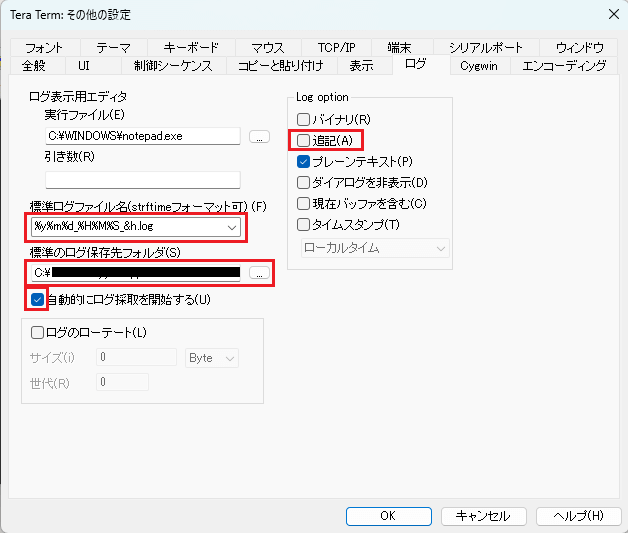Open the ローカルタイム timestamp dropdown
This screenshot has height=533, width=628.
[x=438, y=247]
